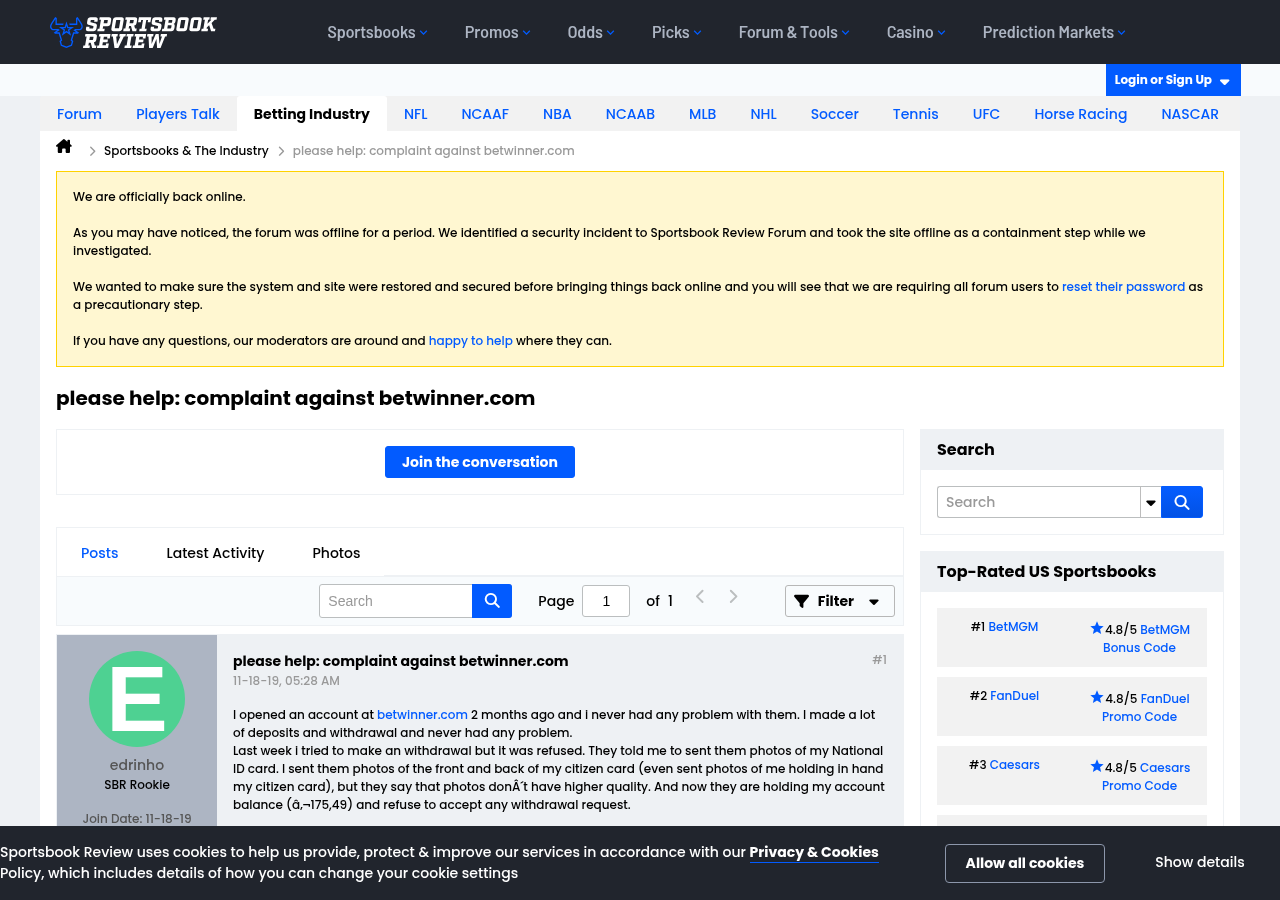This screenshot has height=900, width=1280.
Task: Click the post number #1 link
Action: pos(879,659)
